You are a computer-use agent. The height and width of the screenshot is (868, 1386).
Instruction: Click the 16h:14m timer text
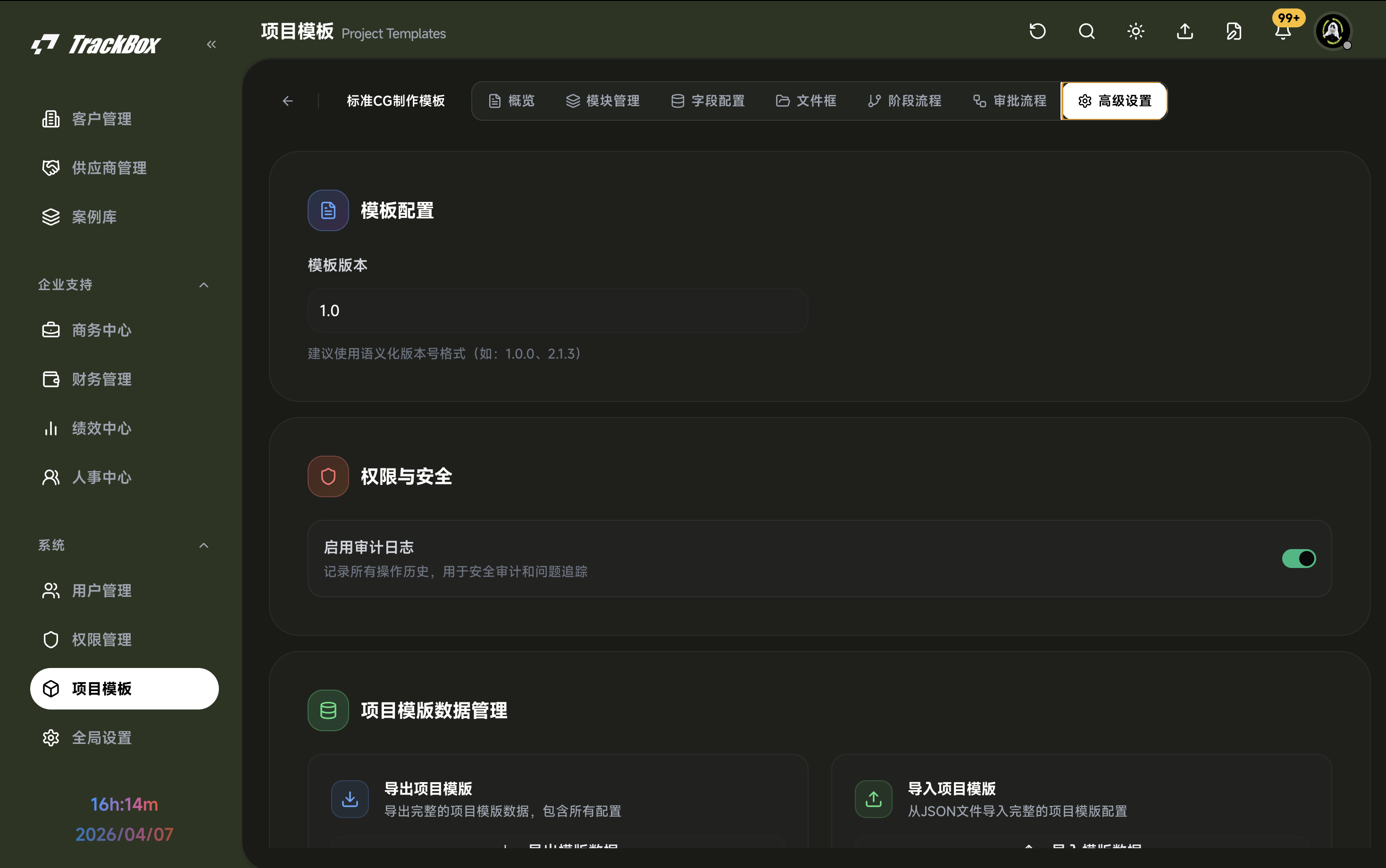tap(124, 804)
